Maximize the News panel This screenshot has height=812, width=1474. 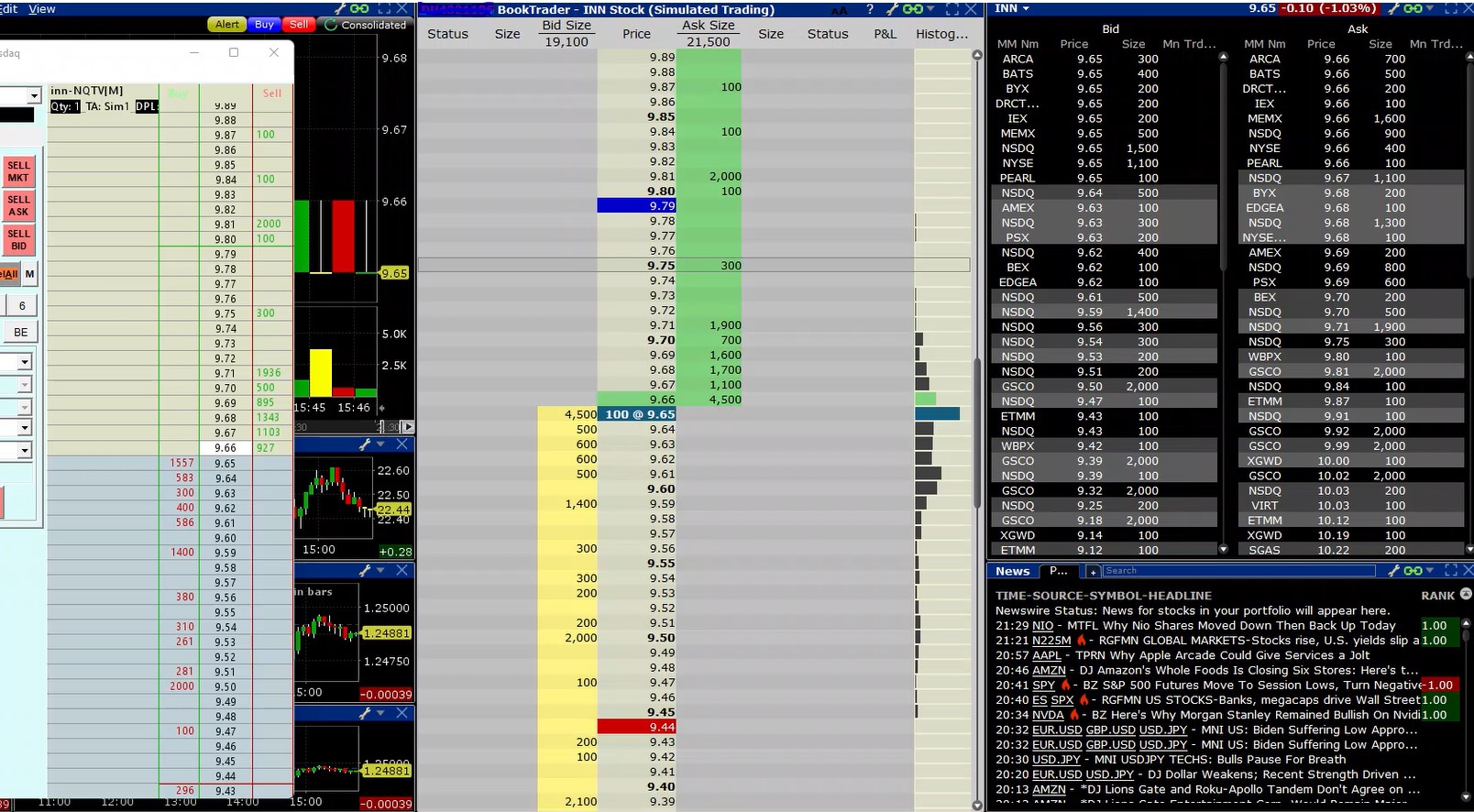tap(1451, 571)
